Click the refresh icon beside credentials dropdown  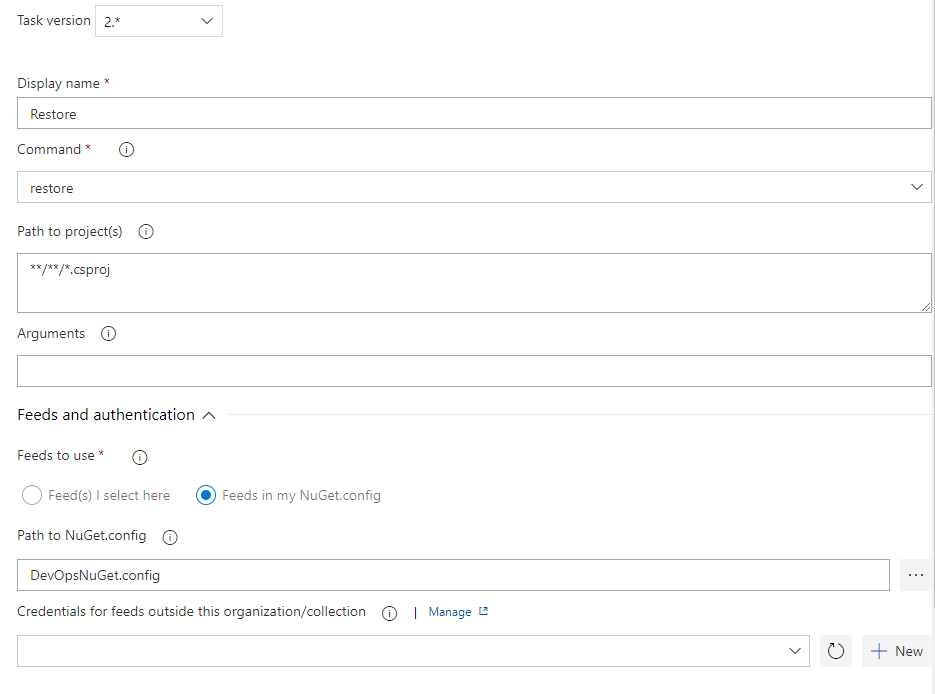click(x=836, y=651)
